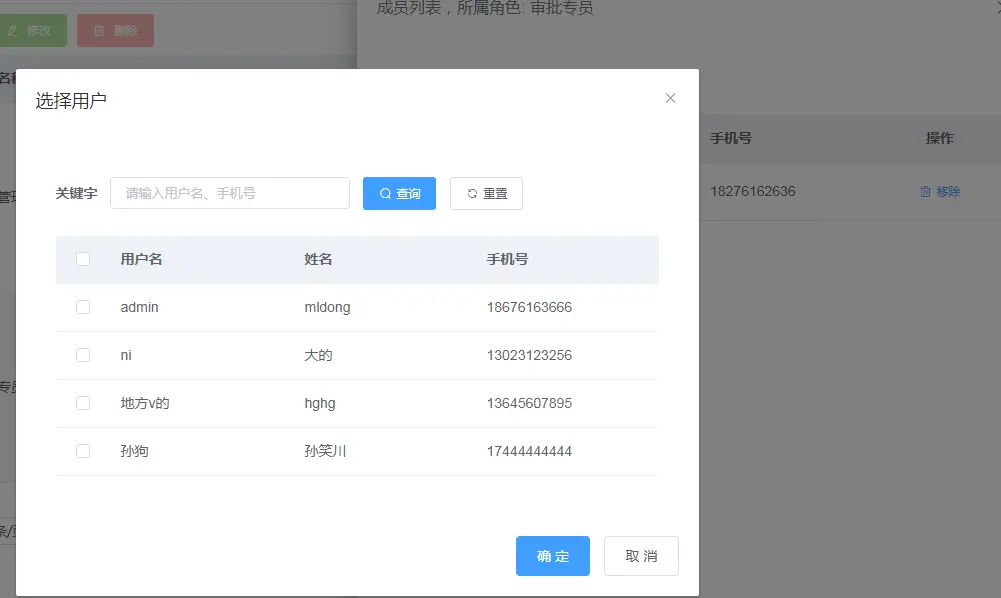This screenshot has height=598, width=1001.
Task: Click the phone number 18676163666 cell
Action: (x=529, y=307)
